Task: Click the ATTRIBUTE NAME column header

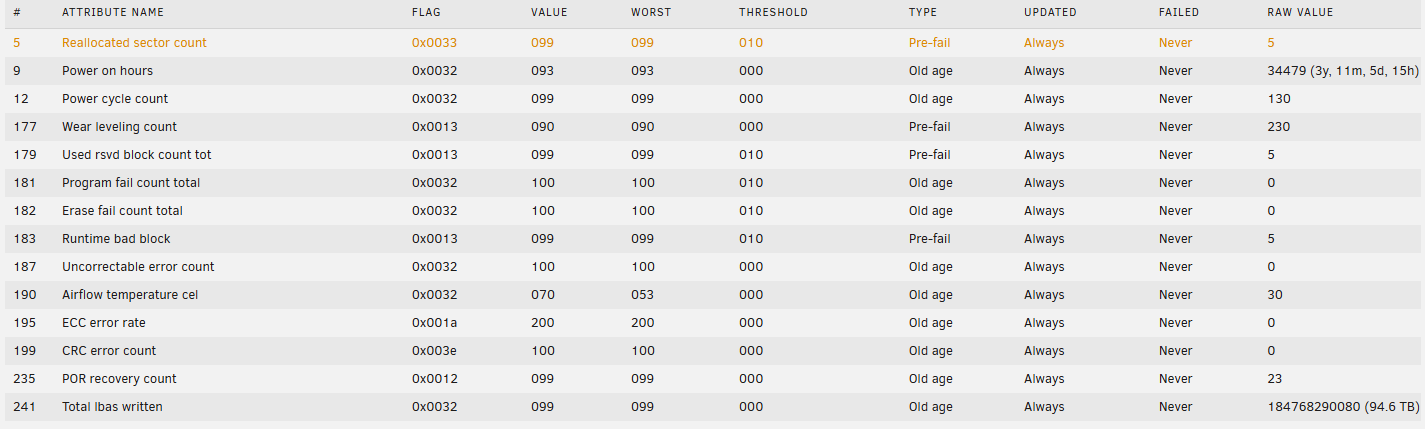Action: point(112,12)
